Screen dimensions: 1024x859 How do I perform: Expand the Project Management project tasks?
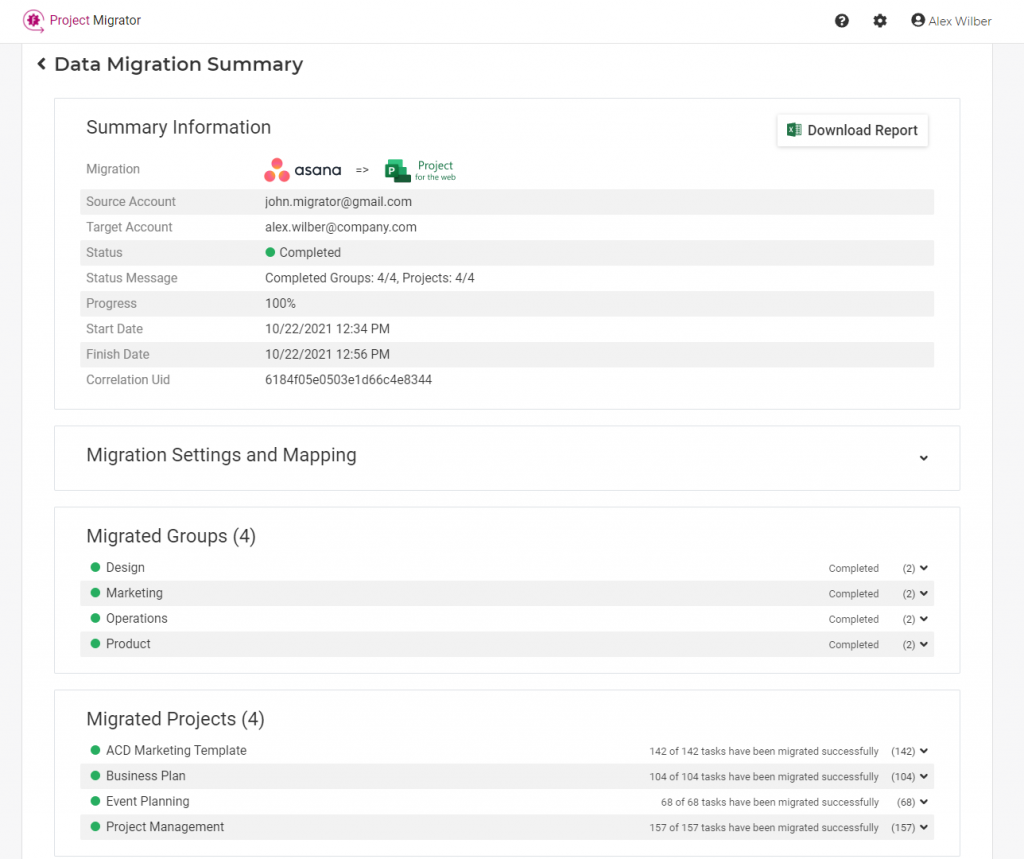tap(924, 827)
